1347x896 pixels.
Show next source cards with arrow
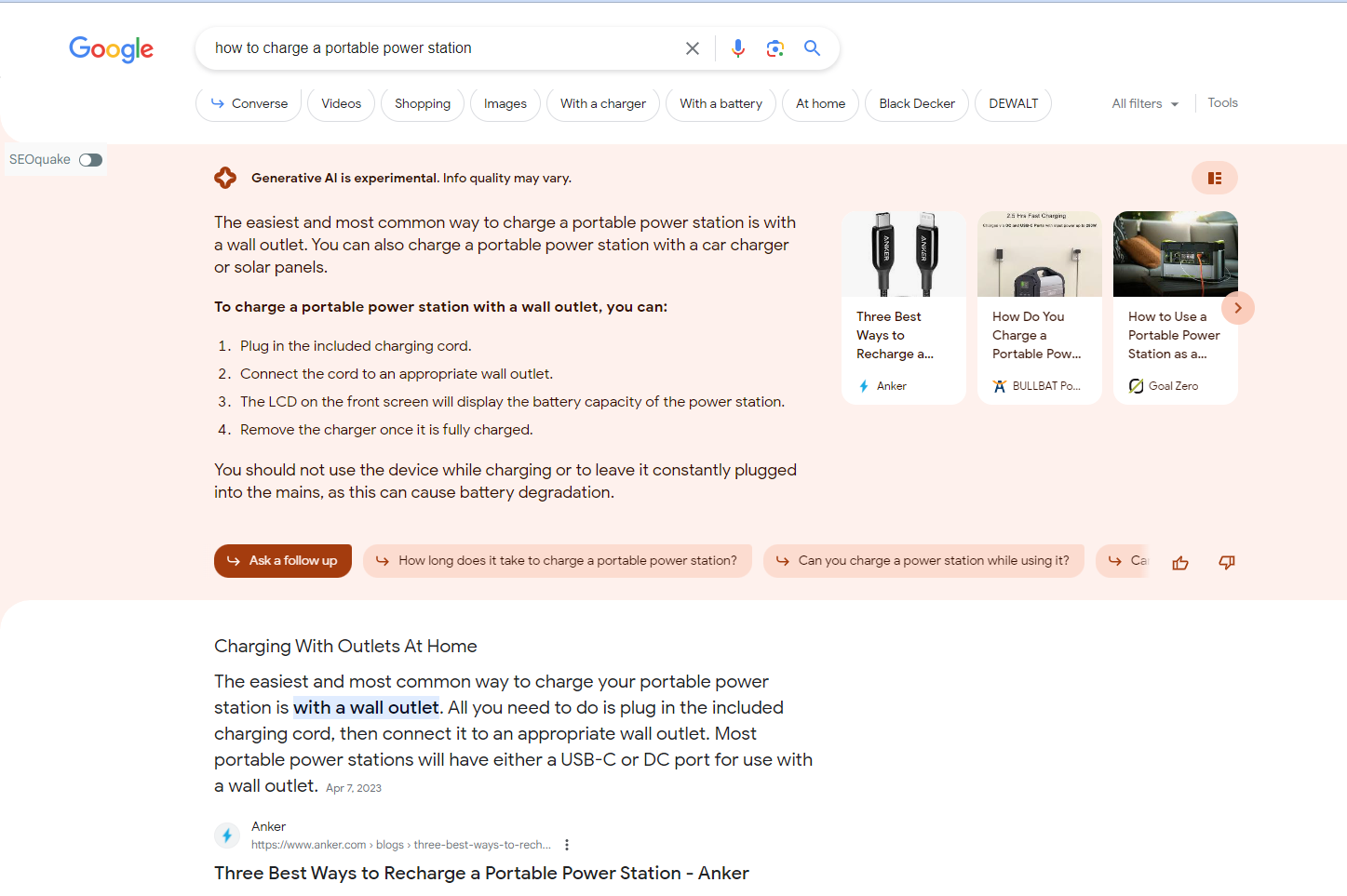click(x=1237, y=308)
